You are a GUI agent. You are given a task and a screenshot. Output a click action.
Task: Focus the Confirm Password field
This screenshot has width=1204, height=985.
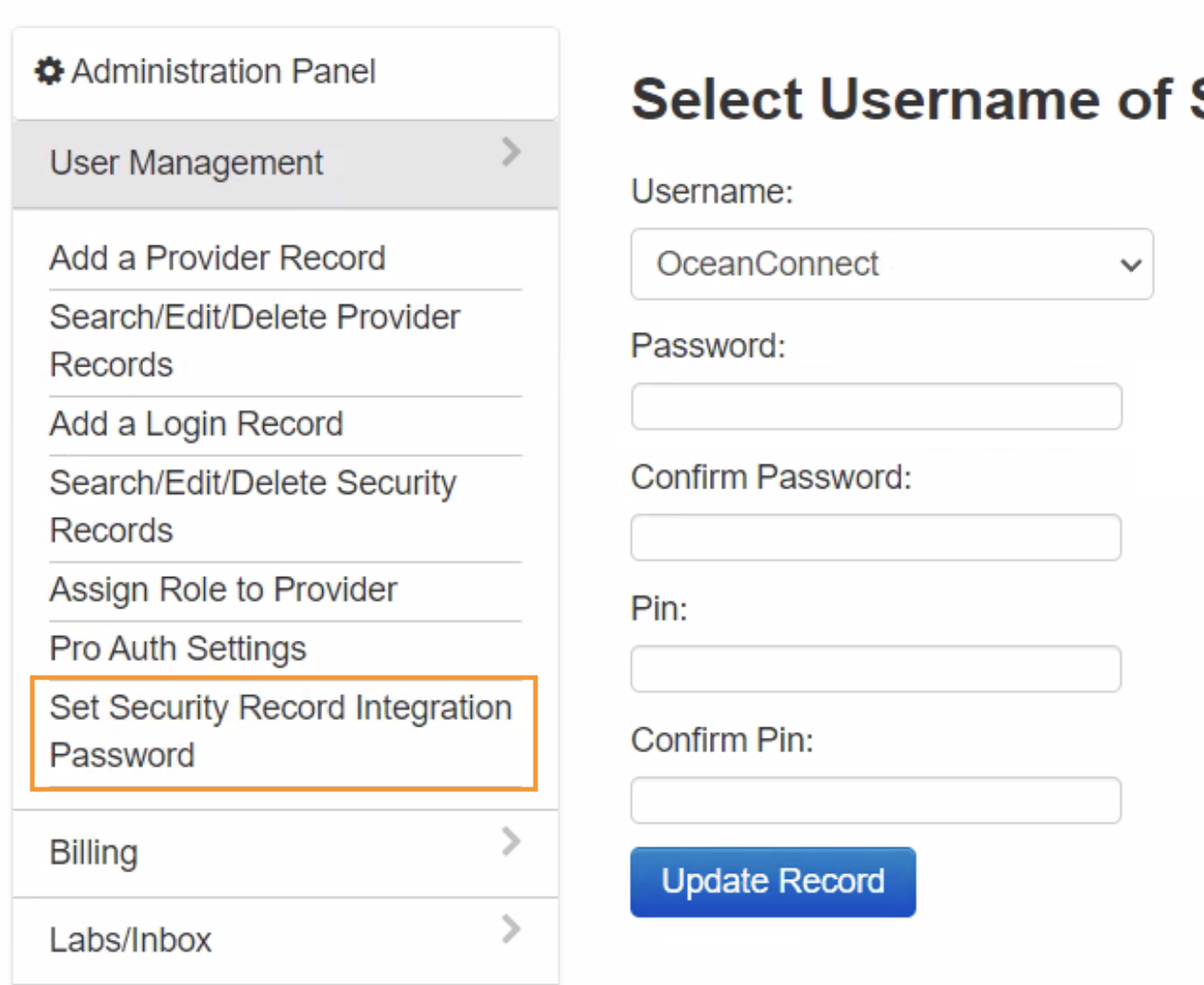(x=875, y=538)
